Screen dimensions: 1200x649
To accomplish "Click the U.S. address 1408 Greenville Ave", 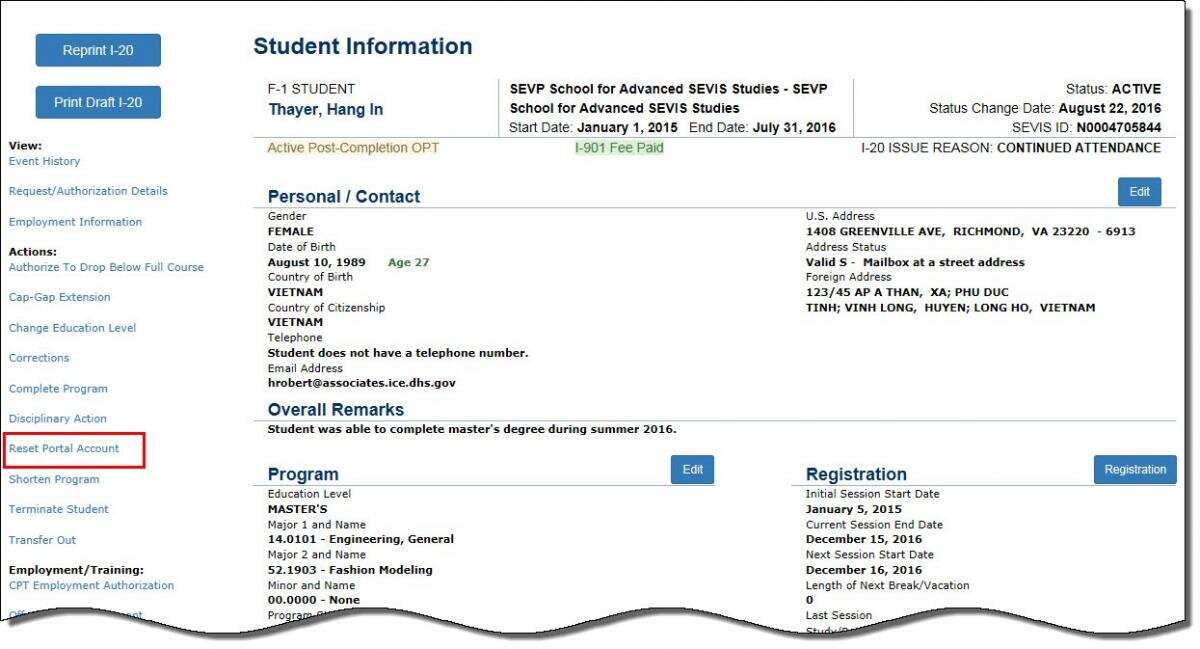I will pyautogui.click(x=970, y=232).
